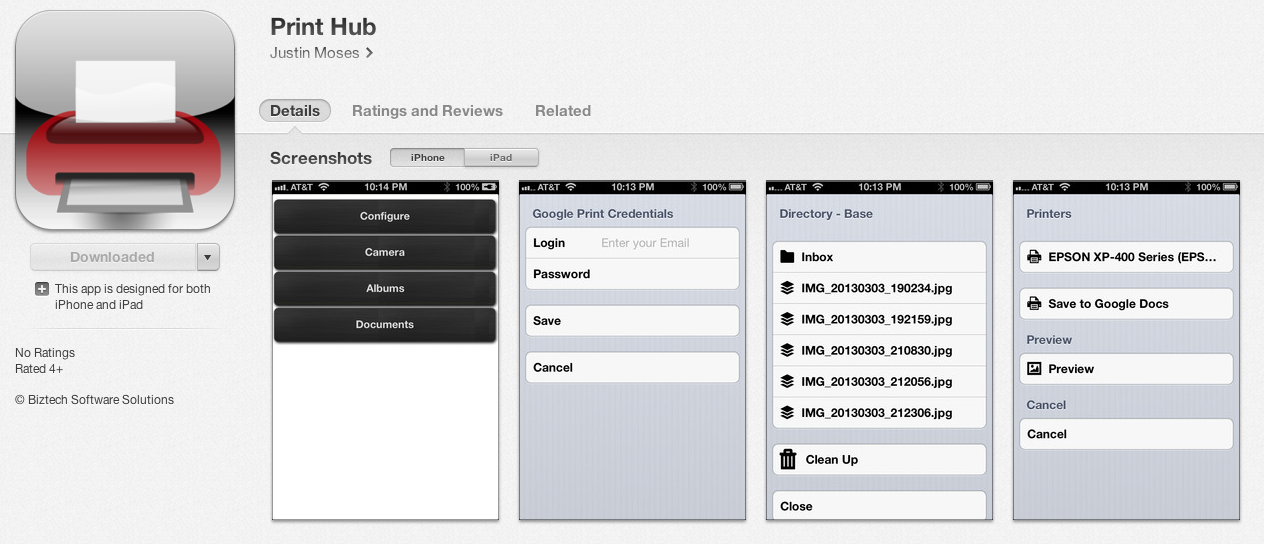1264x544 pixels.
Task: Show iPhone screenshots
Action: click(427, 157)
